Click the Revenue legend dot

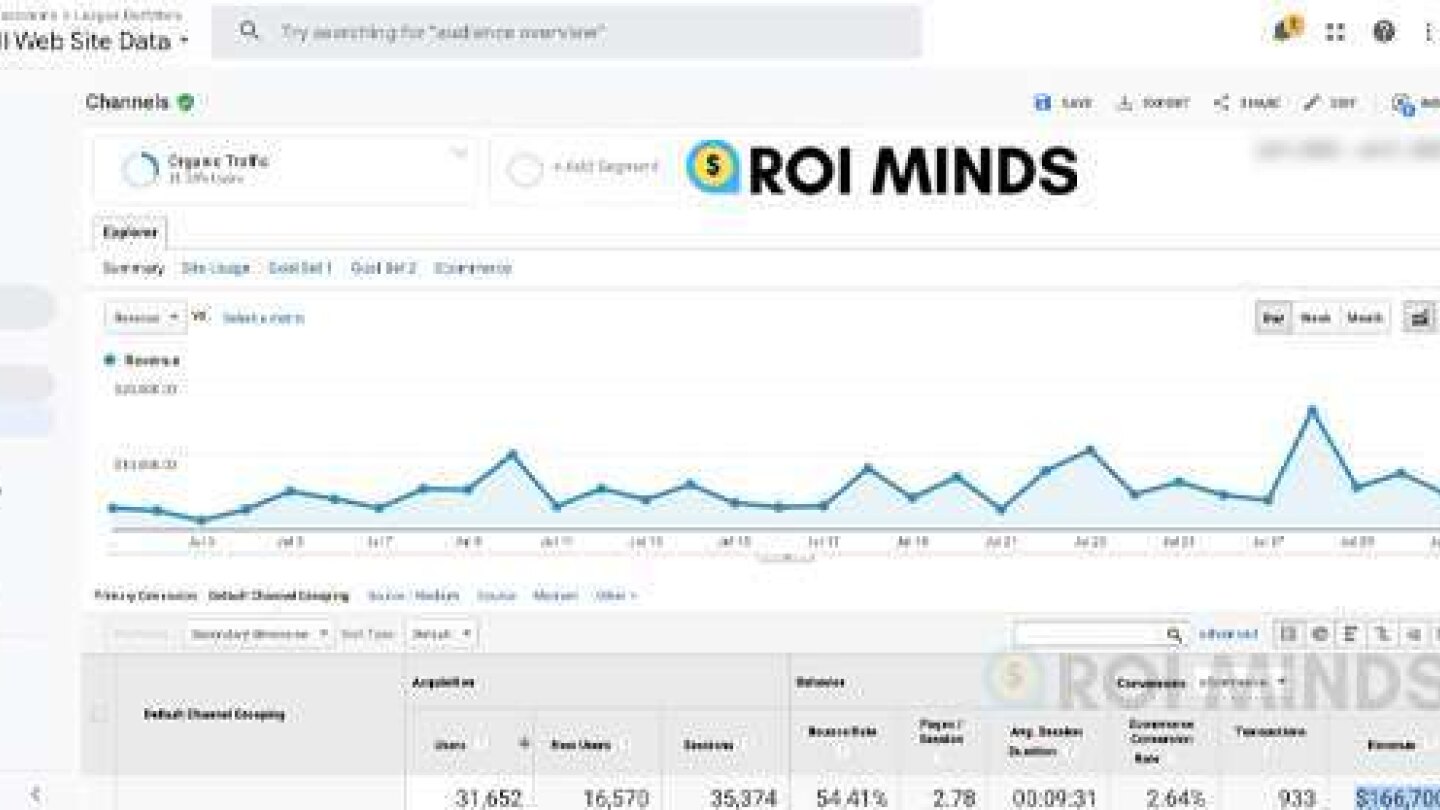click(111, 360)
